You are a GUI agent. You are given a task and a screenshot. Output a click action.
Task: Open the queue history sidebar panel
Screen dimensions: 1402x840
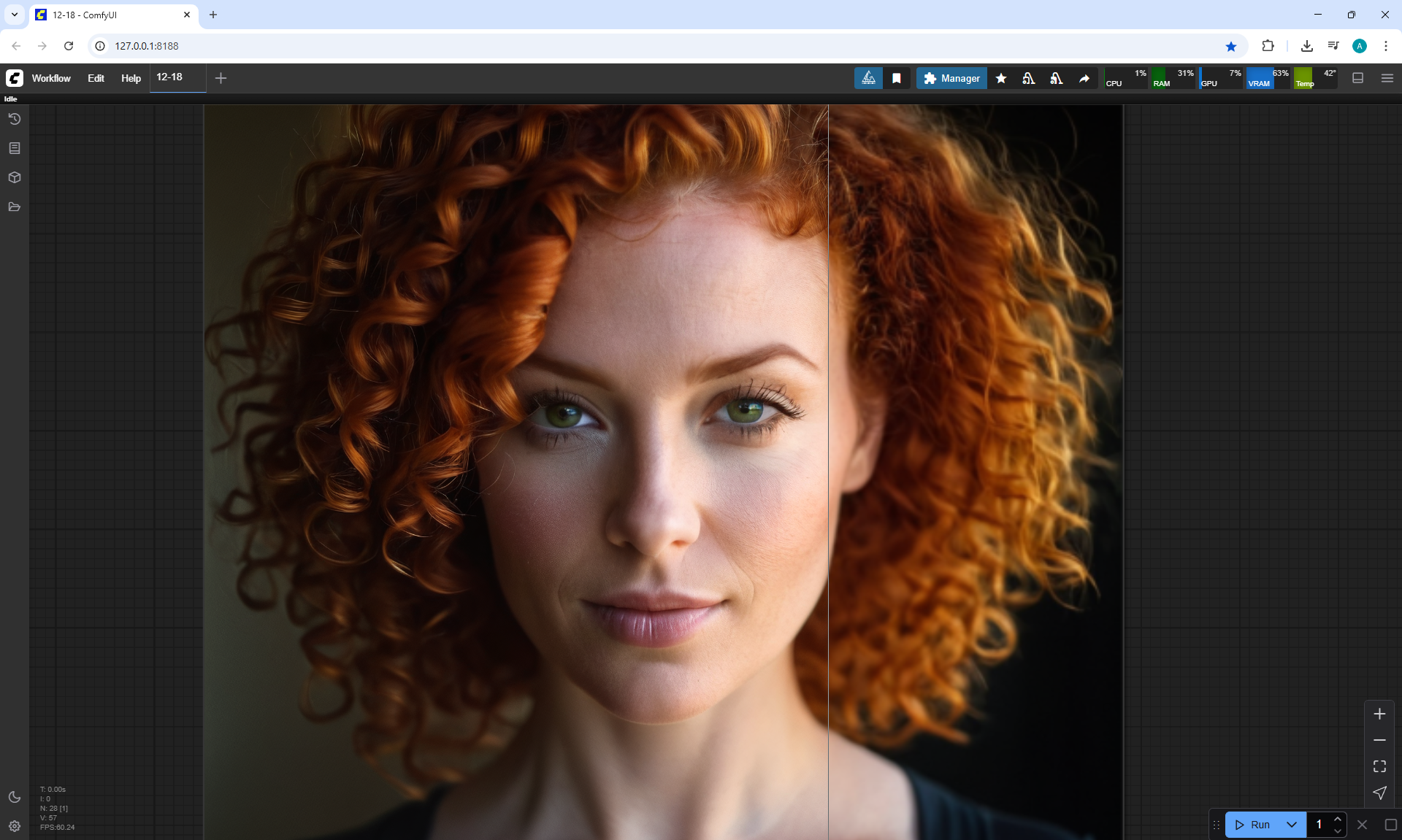14,119
